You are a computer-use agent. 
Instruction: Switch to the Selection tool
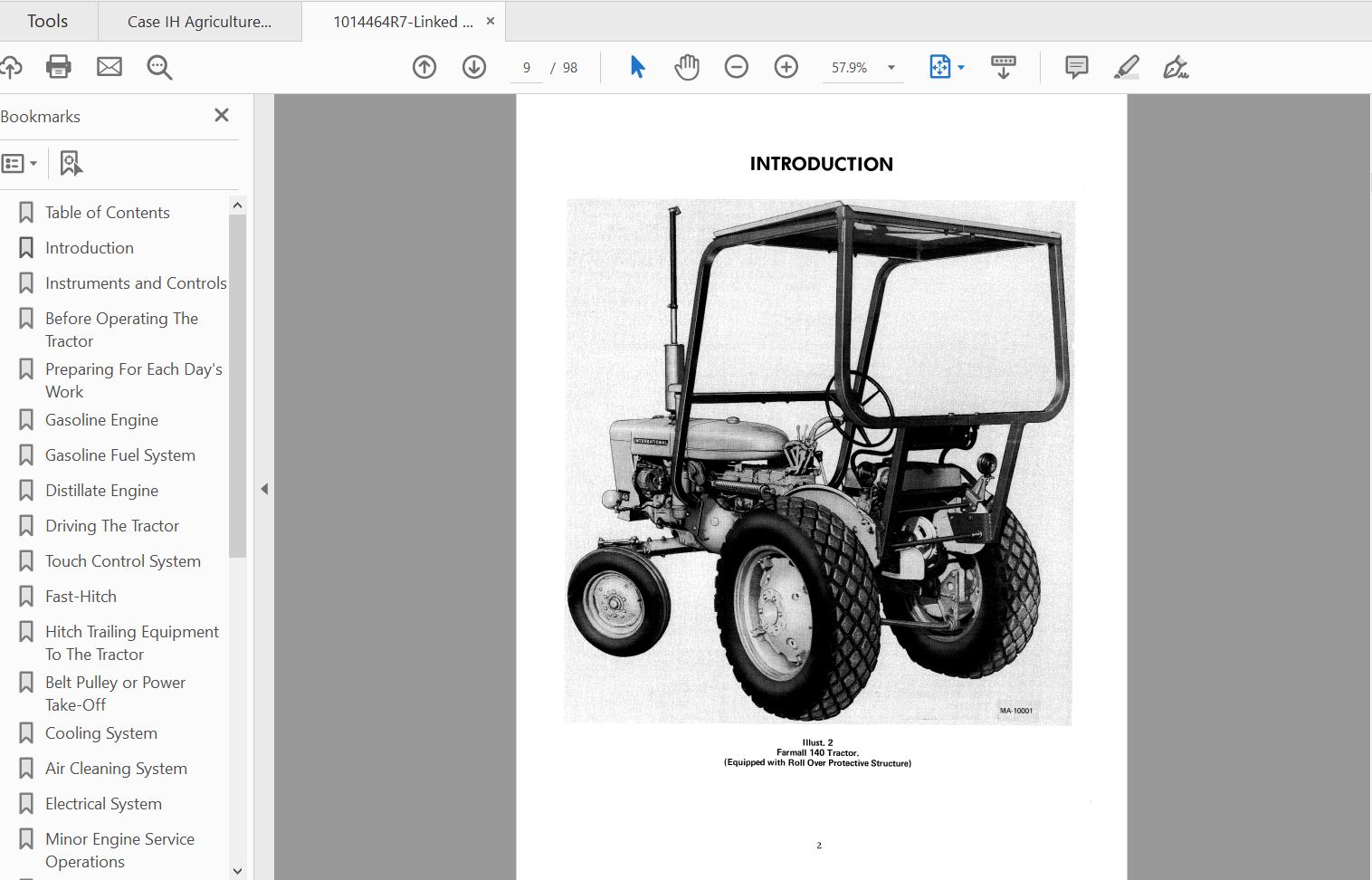pyautogui.click(x=637, y=66)
